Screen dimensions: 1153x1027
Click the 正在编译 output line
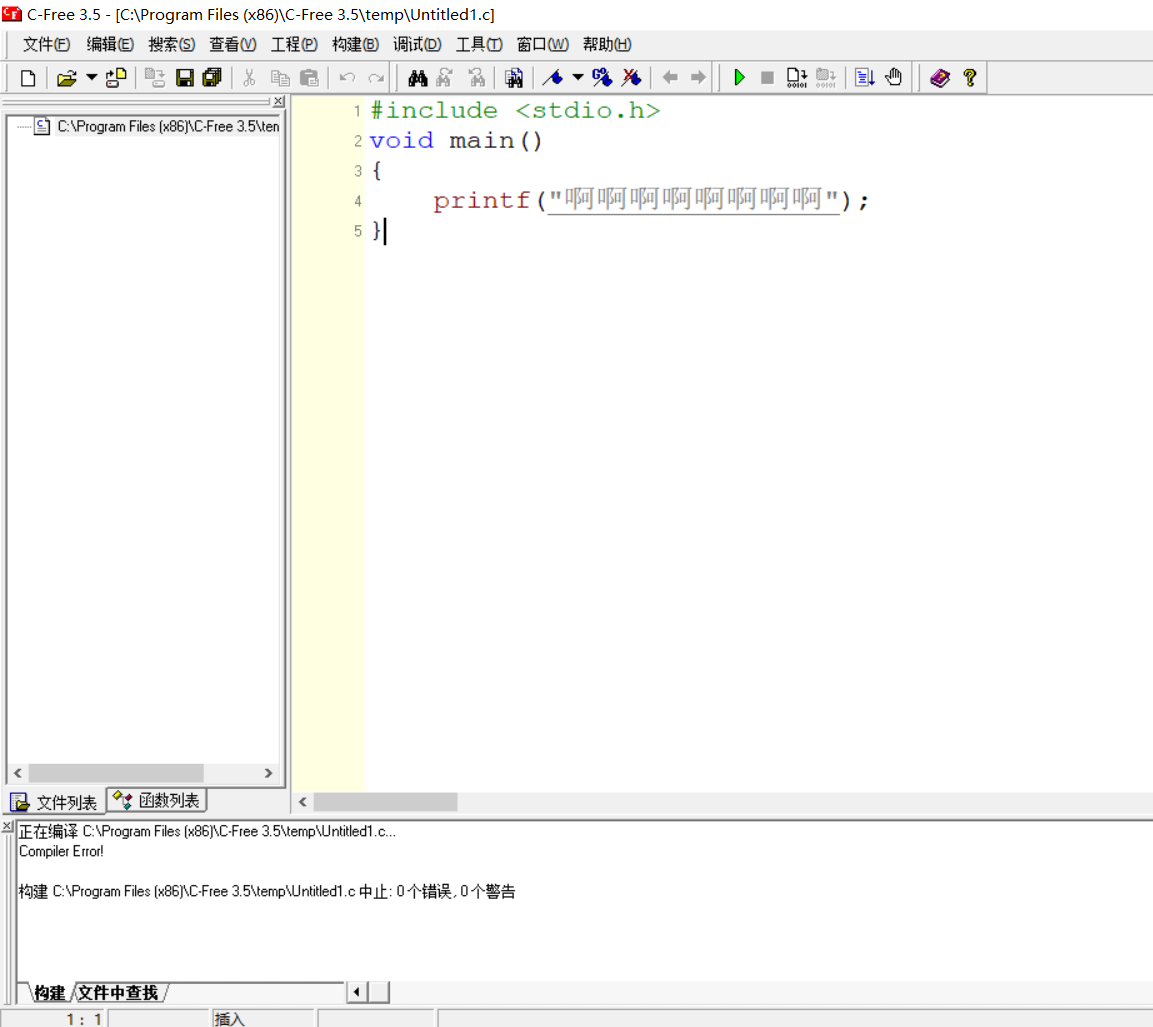coord(207,831)
